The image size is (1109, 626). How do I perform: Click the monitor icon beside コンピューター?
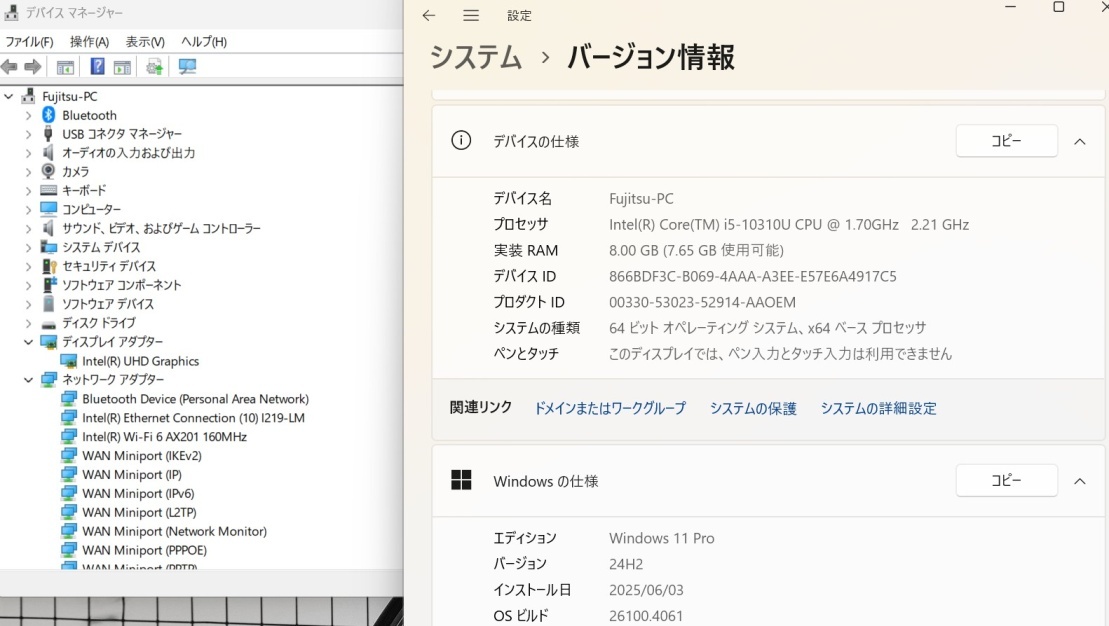[49, 209]
